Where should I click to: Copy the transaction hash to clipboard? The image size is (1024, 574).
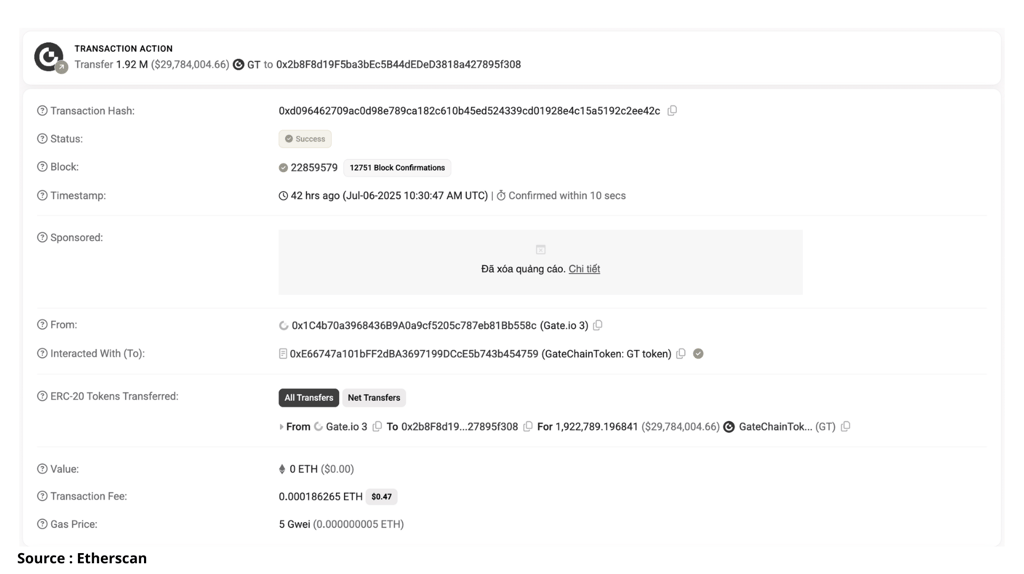672,111
